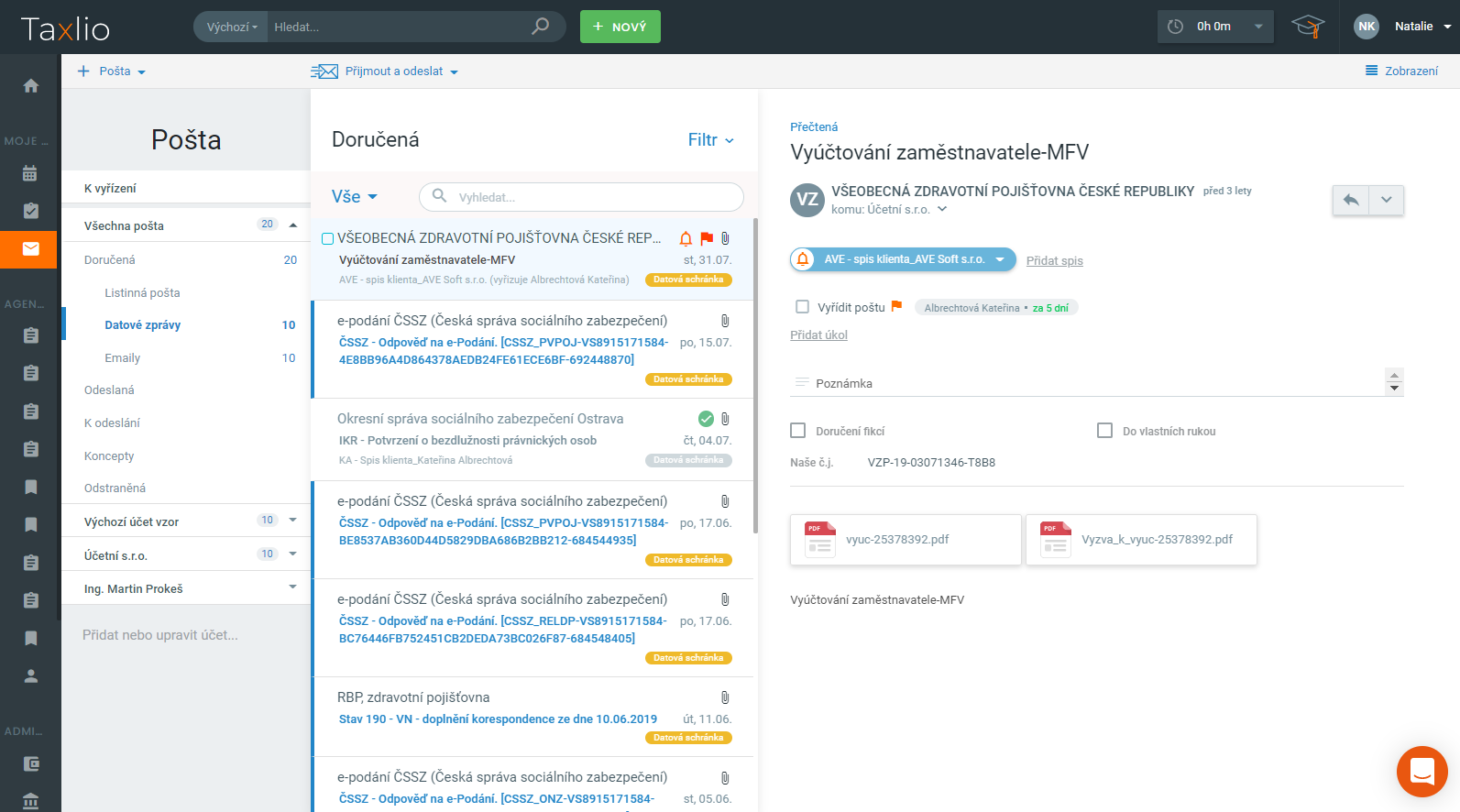Viewport: 1460px width, 812px height.
Task: Enable the Doručení fikcí checkbox
Action: click(798, 431)
